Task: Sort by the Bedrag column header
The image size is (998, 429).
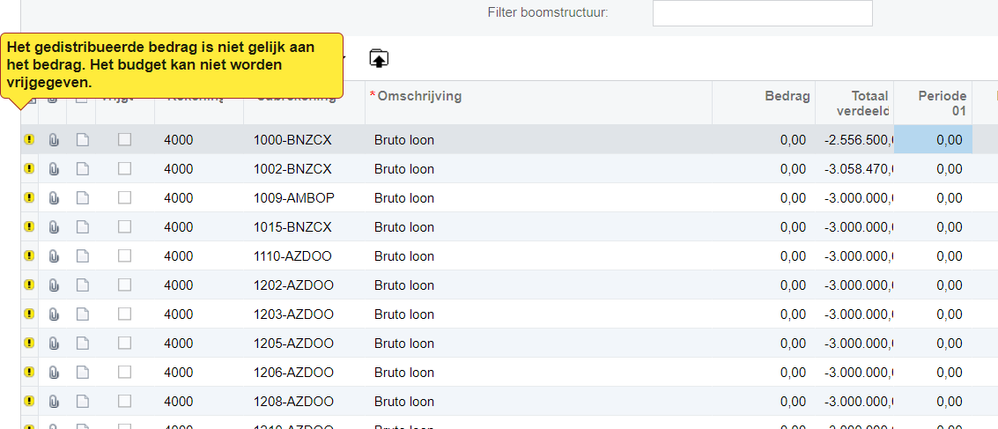Action: 787,96
